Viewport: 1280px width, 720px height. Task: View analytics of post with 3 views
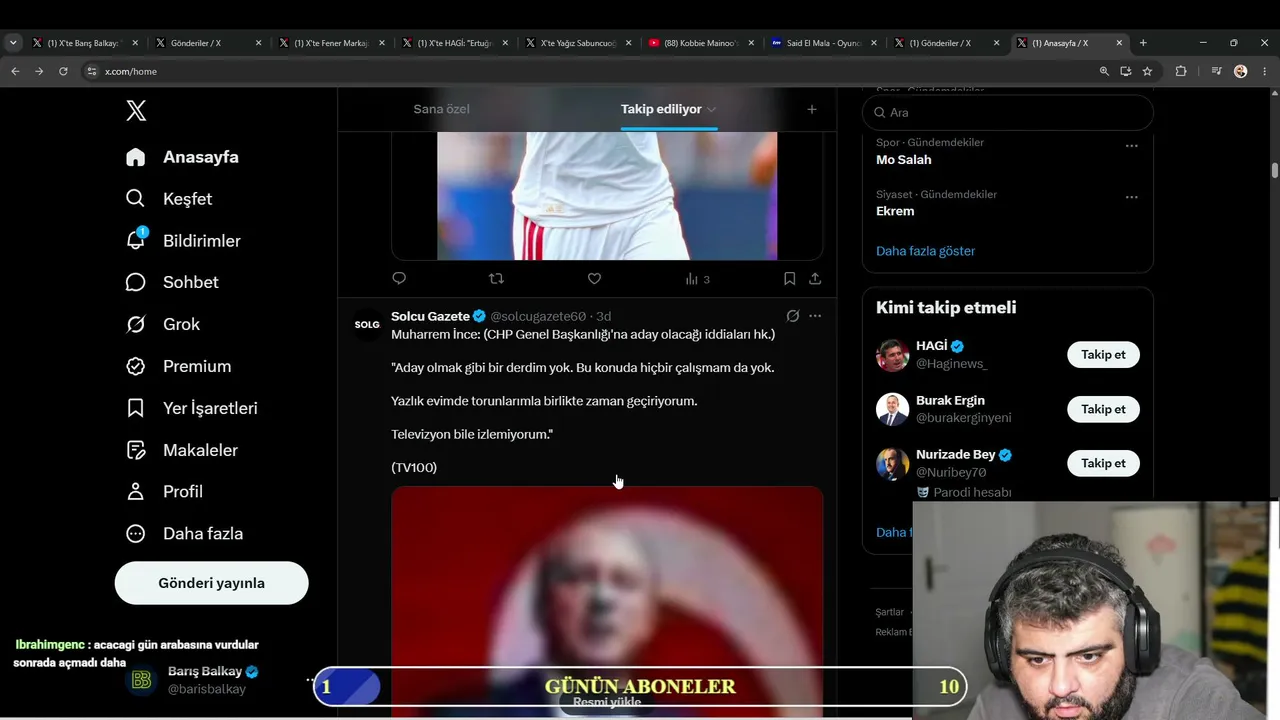[697, 279]
